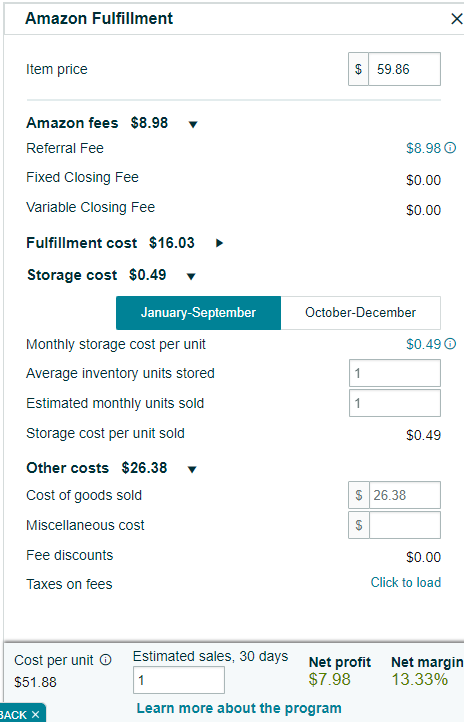The width and height of the screenshot is (464, 722).
Task: Collapse the Other costs section
Action: (192, 469)
